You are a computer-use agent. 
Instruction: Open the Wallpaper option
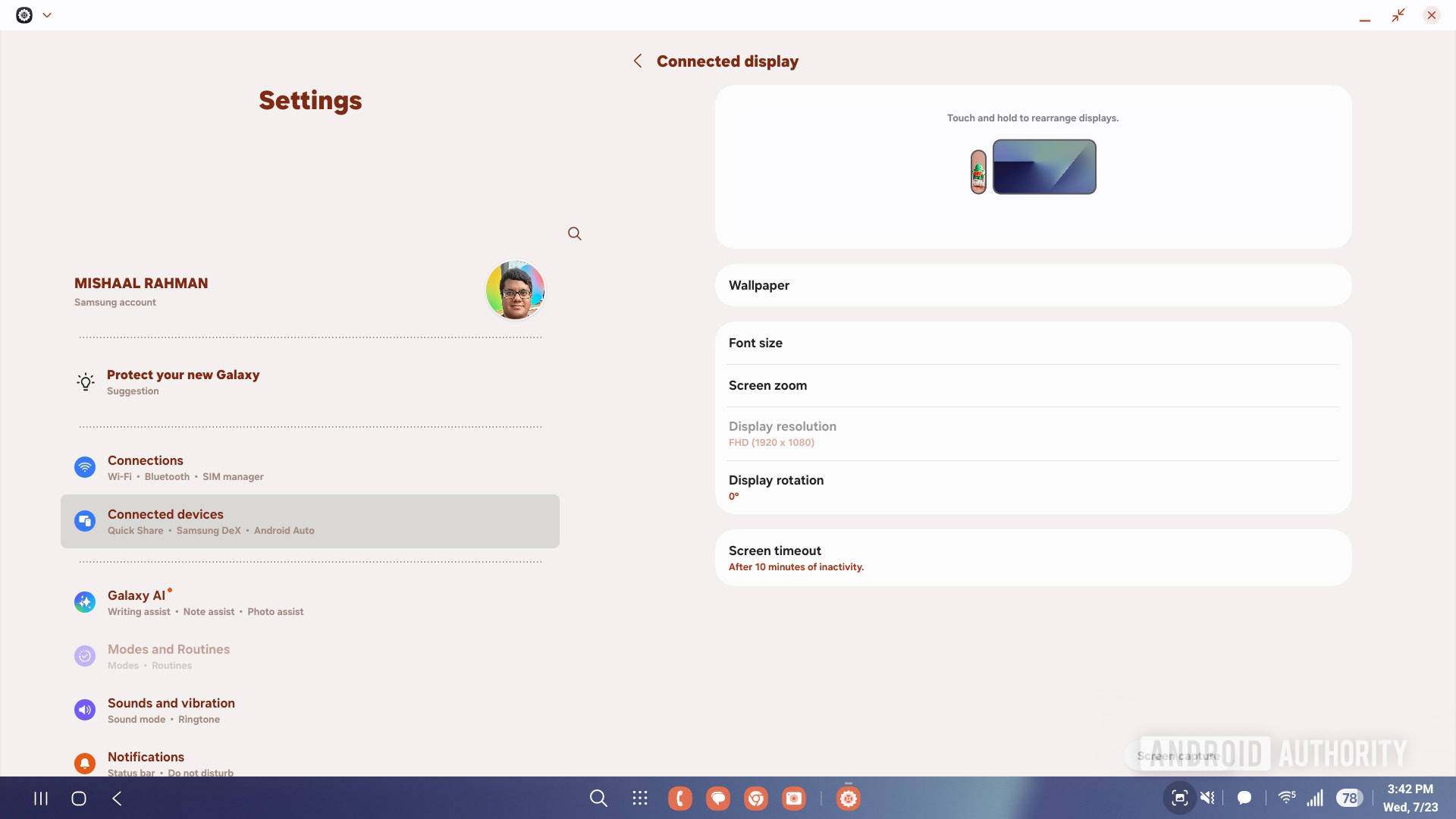[1033, 285]
